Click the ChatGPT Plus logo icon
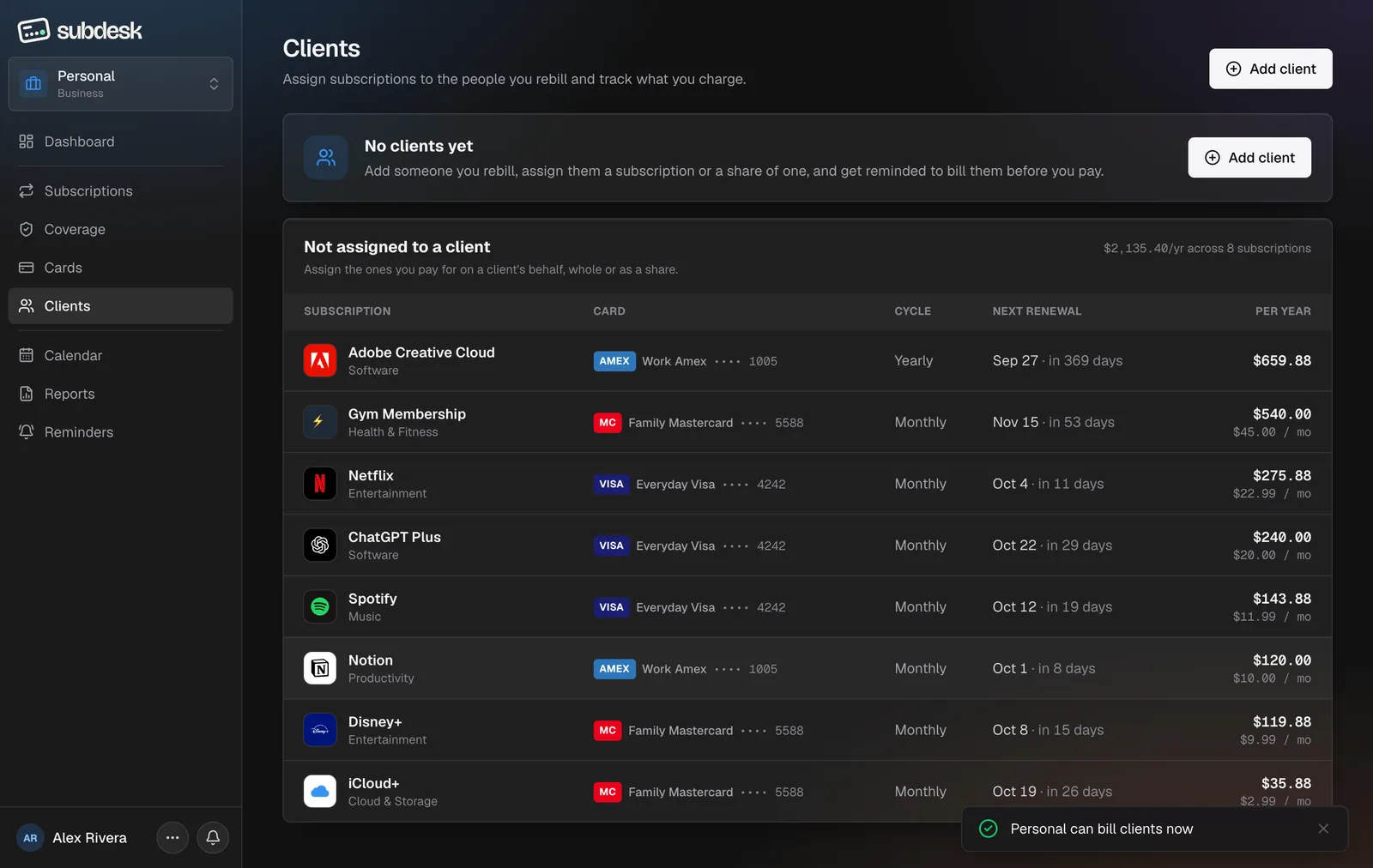 click(320, 546)
